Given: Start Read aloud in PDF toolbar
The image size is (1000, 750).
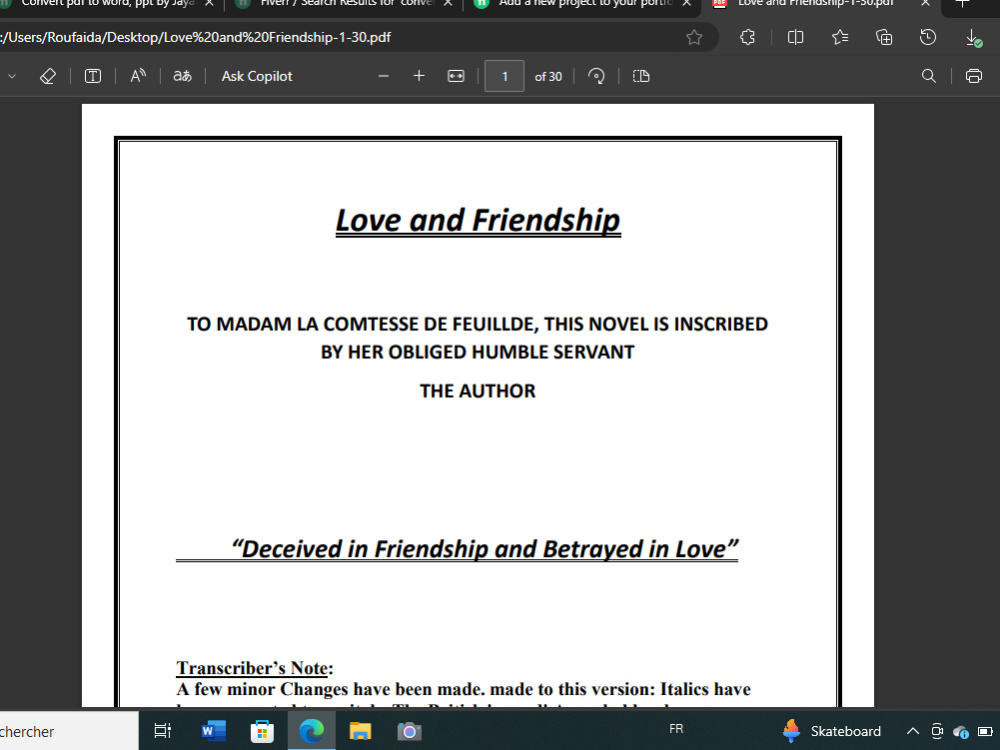Looking at the screenshot, I should pos(138,77).
